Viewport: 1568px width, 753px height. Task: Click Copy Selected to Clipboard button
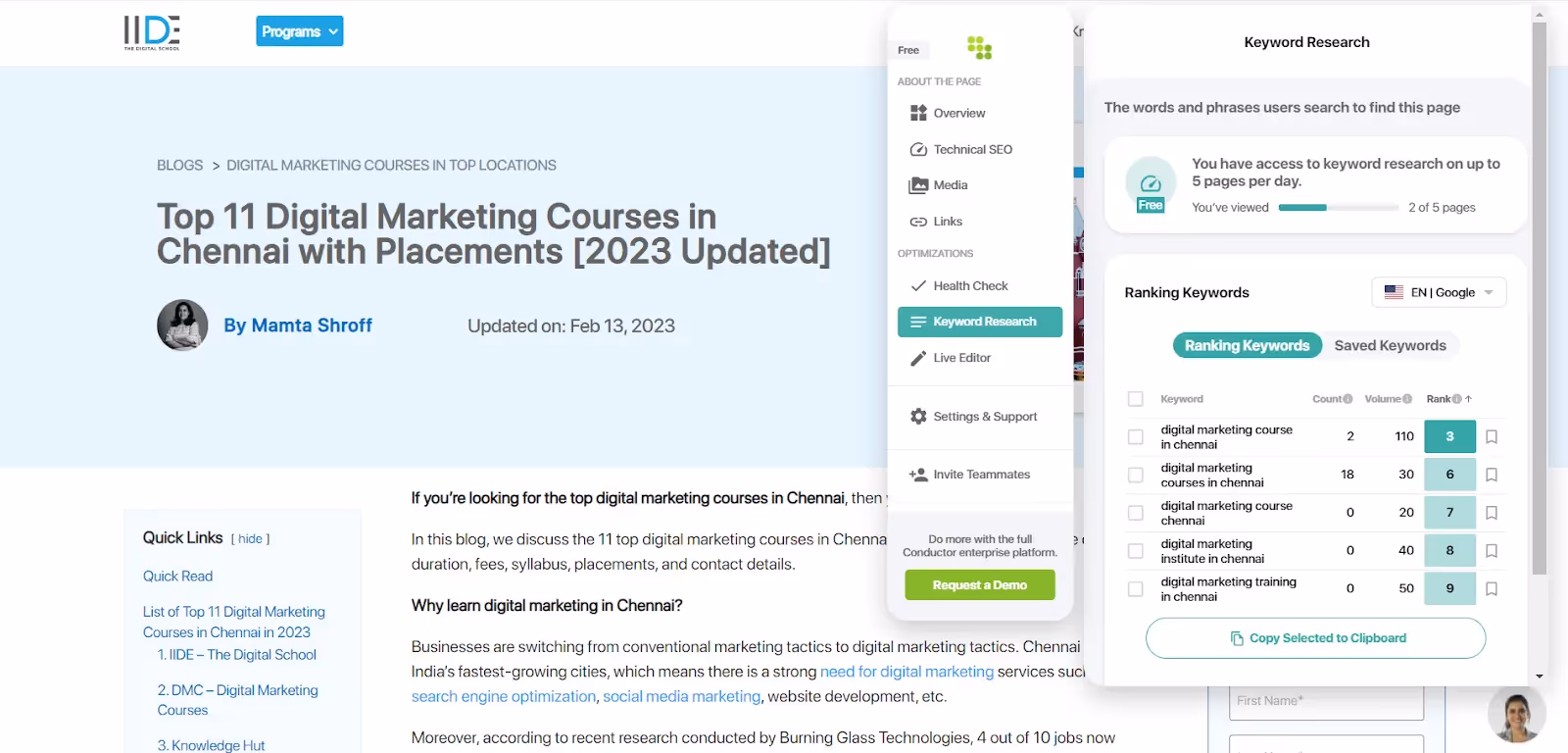click(x=1315, y=638)
